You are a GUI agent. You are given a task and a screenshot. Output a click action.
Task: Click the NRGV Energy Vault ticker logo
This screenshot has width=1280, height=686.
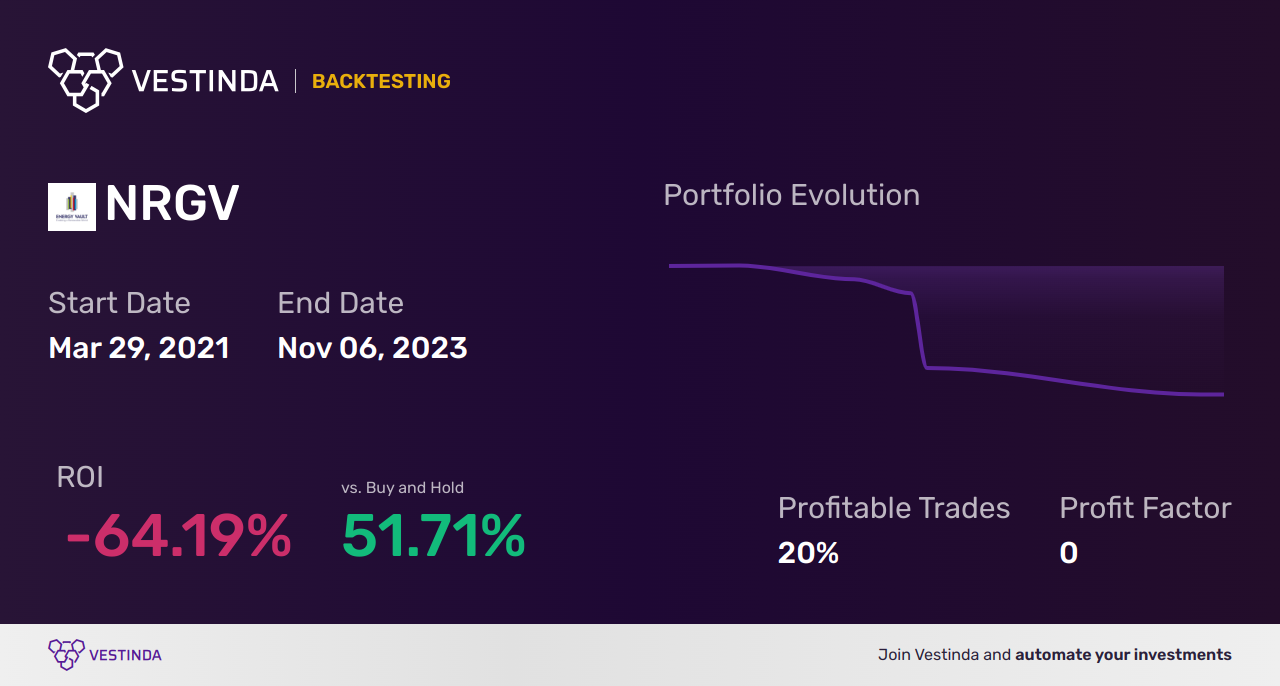(x=72, y=207)
